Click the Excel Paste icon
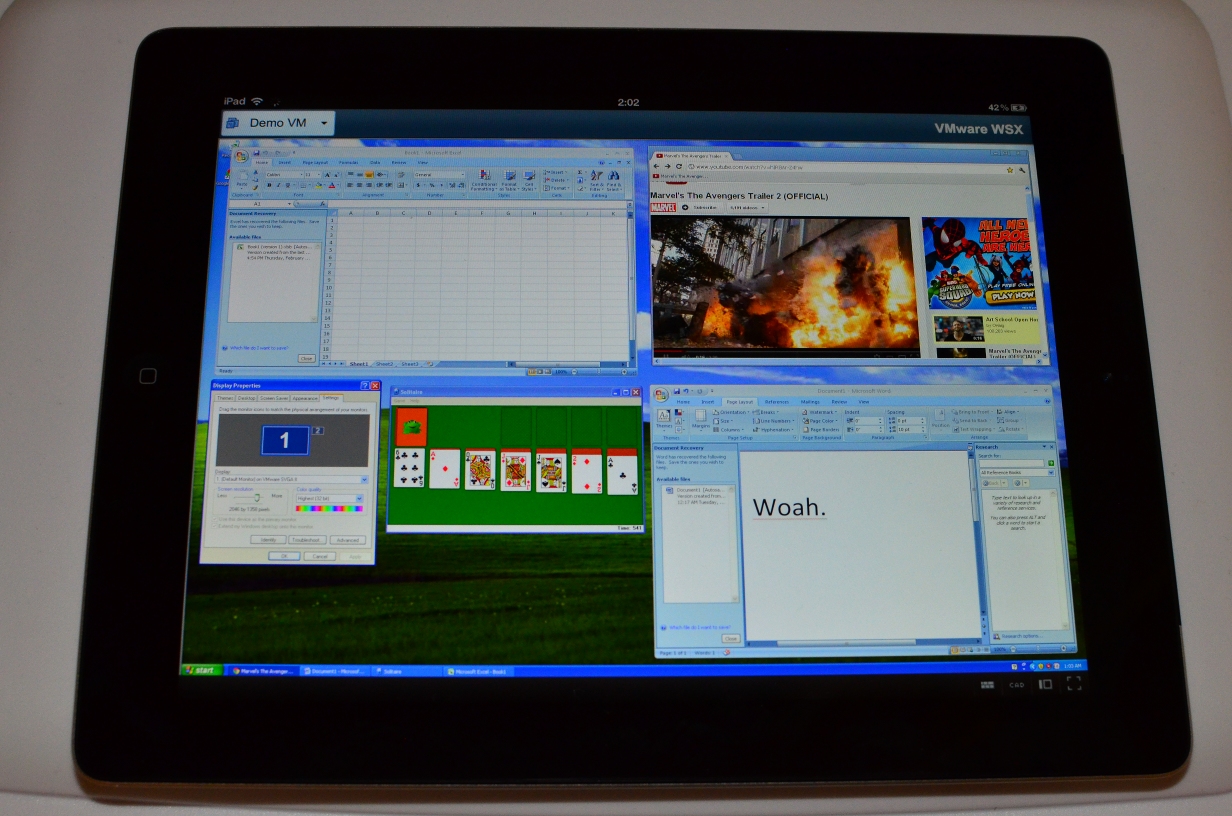The image size is (1232, 816). pos(241,179)
